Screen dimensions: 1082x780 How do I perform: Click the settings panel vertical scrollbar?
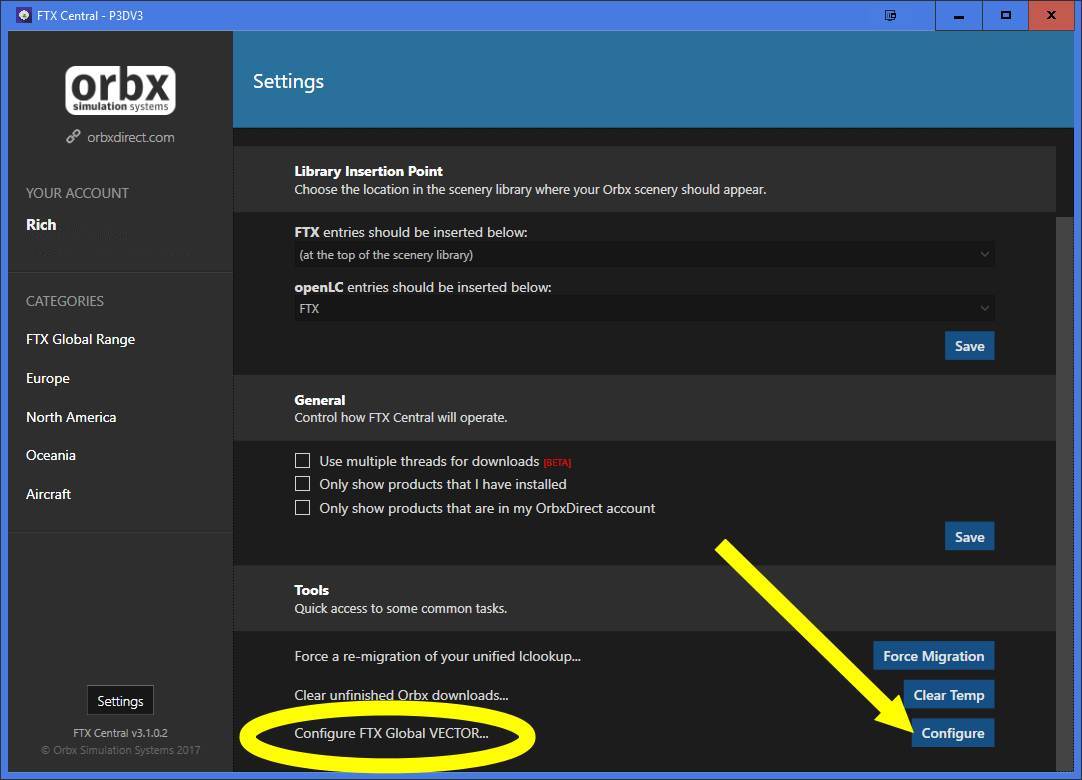(x=1065, y=493)
